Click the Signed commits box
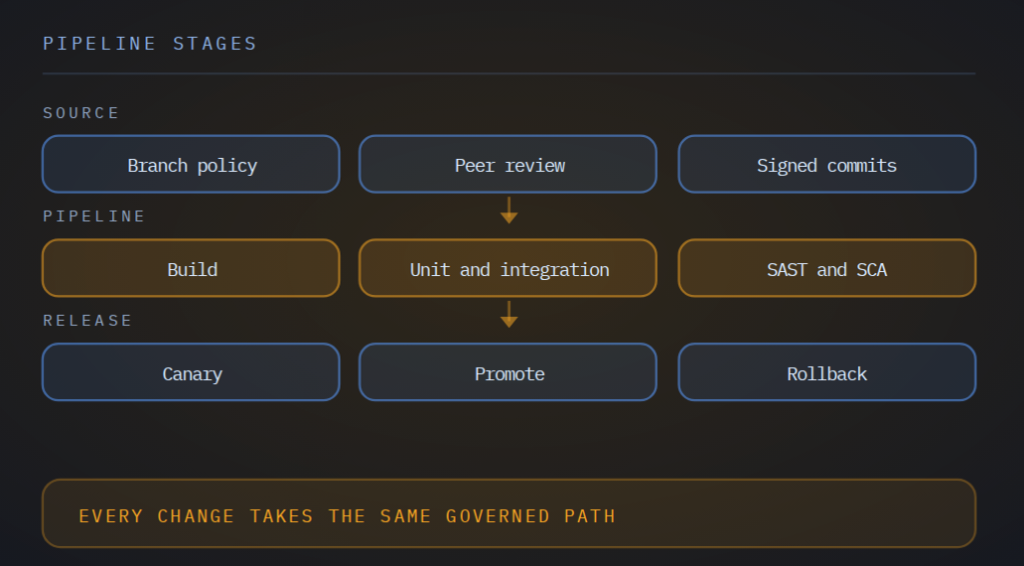This screenshot has width=1024, height=566. tap(827, 164)
